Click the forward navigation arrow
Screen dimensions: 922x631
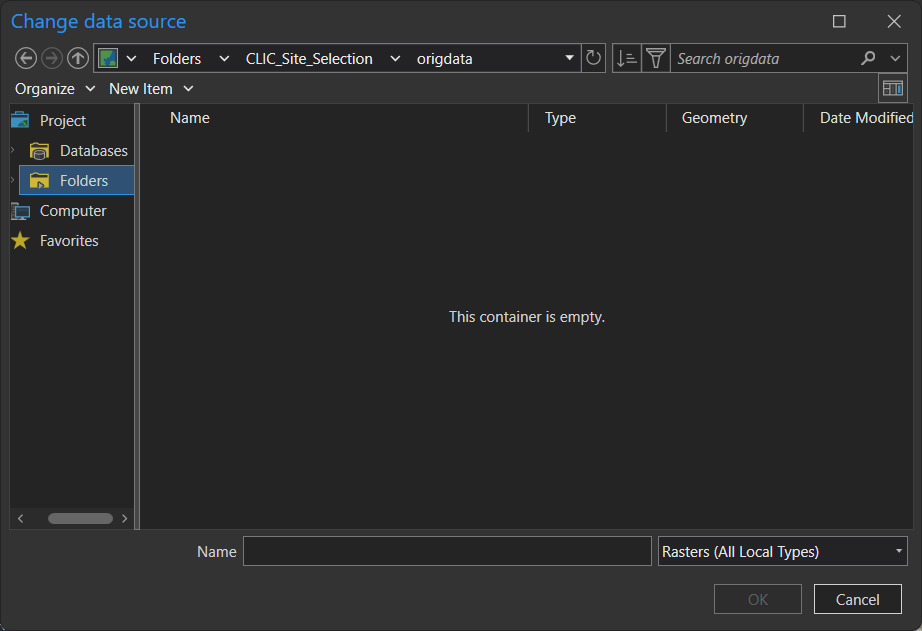[51, 57]
